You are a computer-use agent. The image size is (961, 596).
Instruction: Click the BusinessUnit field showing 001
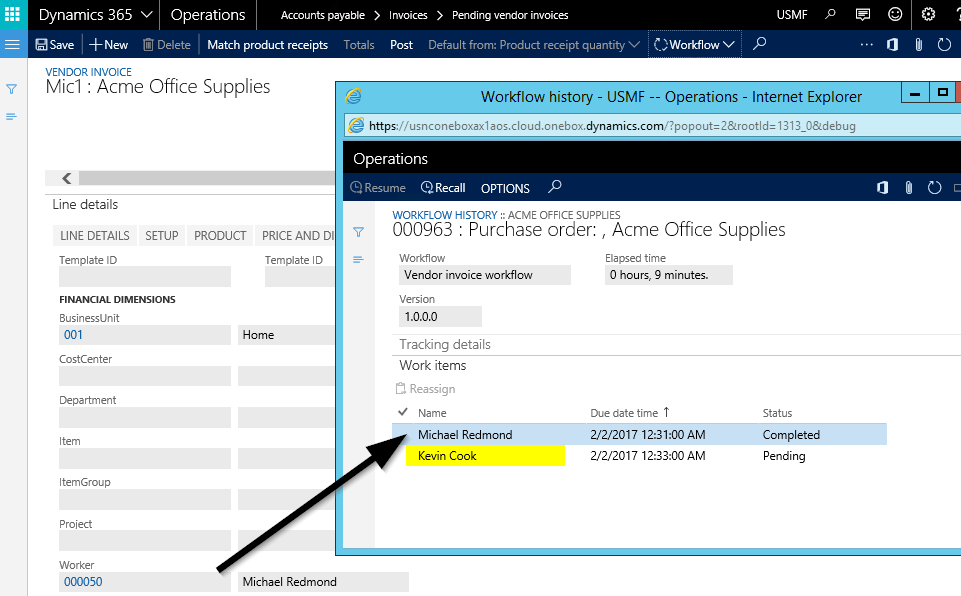coord(144,335)
